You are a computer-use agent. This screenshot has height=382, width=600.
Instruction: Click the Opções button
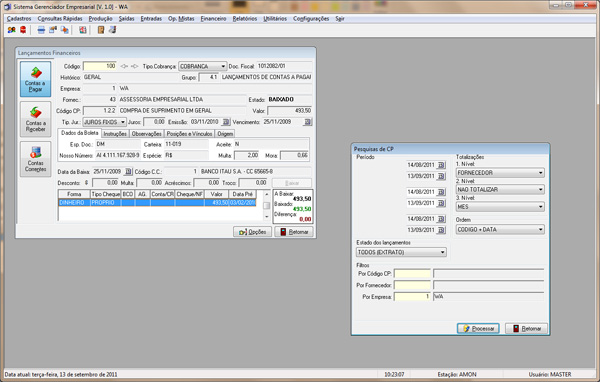tap(253, 232)
